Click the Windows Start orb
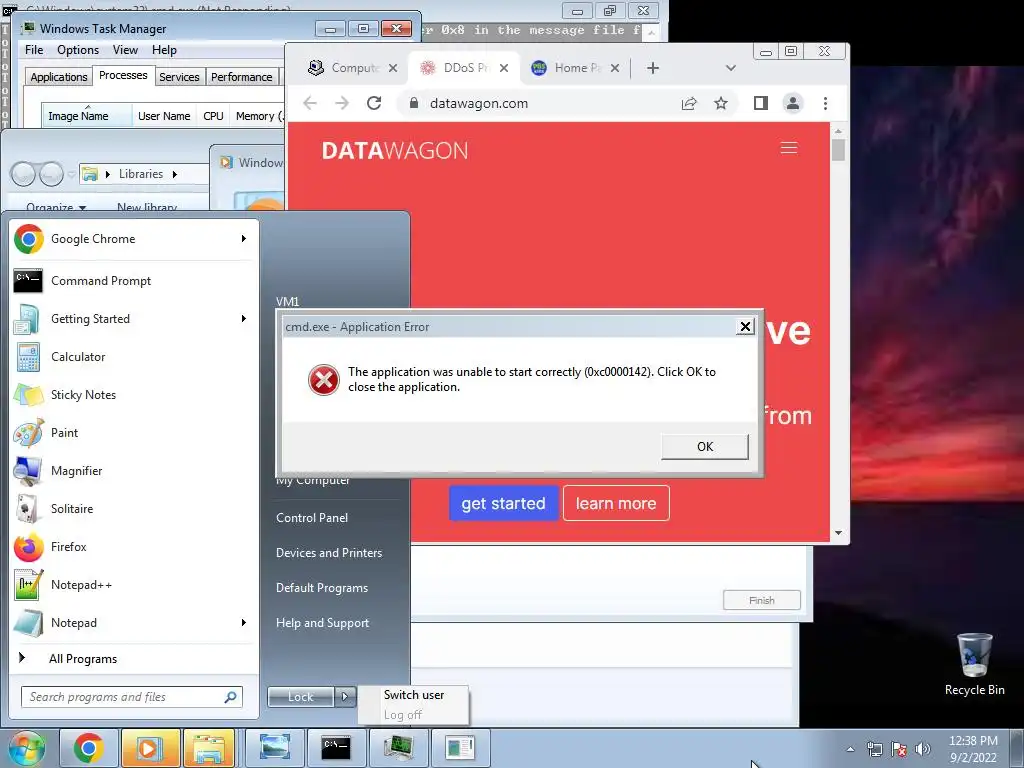This screenshot has height=768, width=1024. [x=27, y=748]
